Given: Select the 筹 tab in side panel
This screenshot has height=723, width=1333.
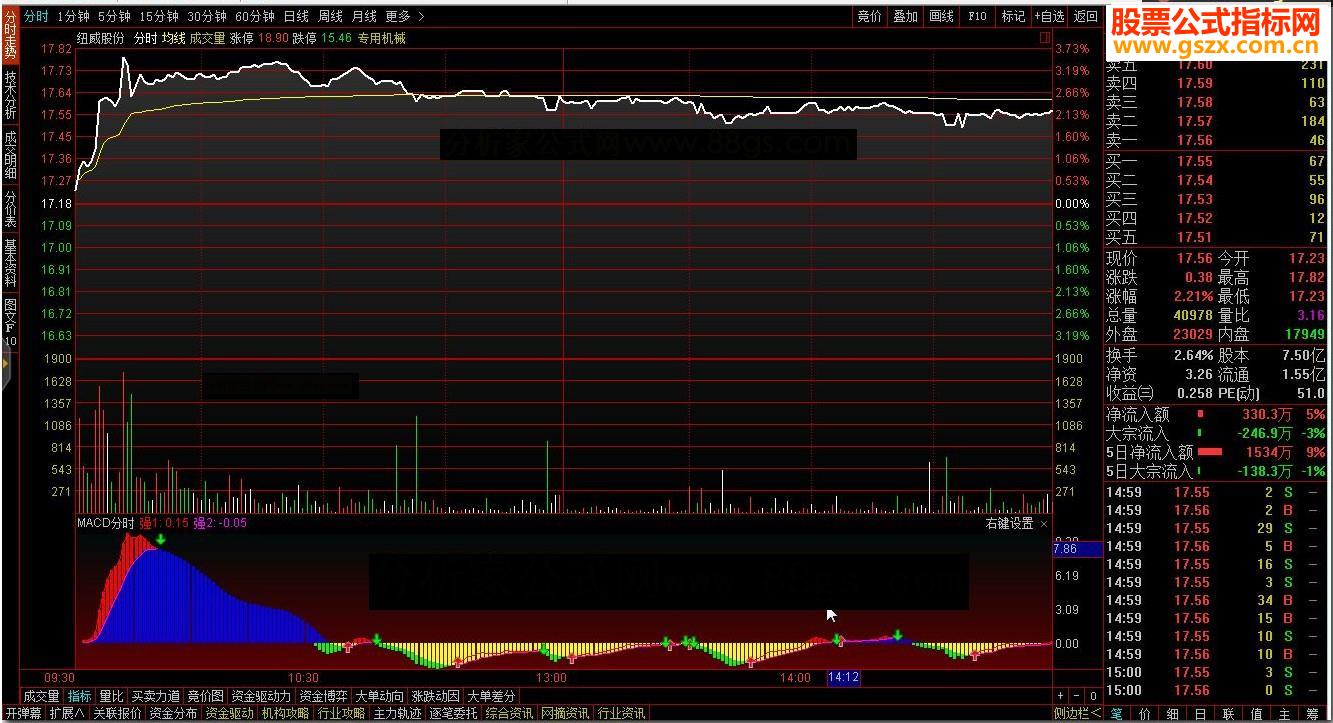Looking at the screenshot, I should coord(1312,714).
